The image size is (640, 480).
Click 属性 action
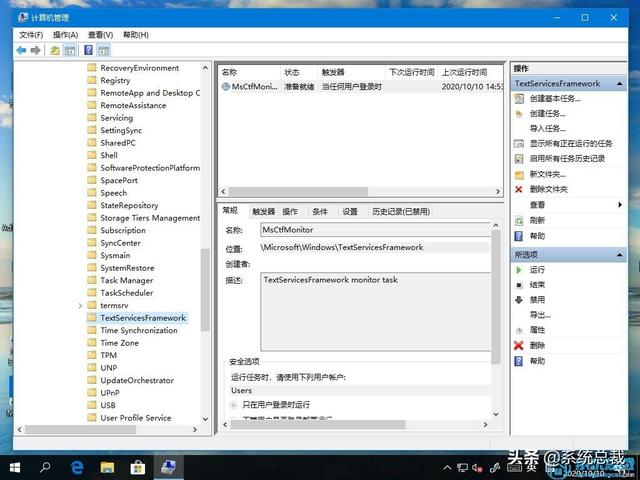537,330
